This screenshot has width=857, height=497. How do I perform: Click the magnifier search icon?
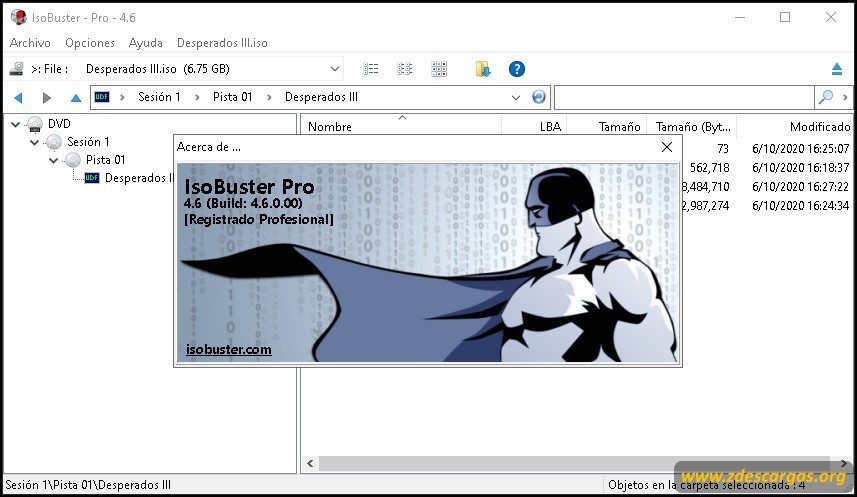pyautogui.click(x=825, y=97)
